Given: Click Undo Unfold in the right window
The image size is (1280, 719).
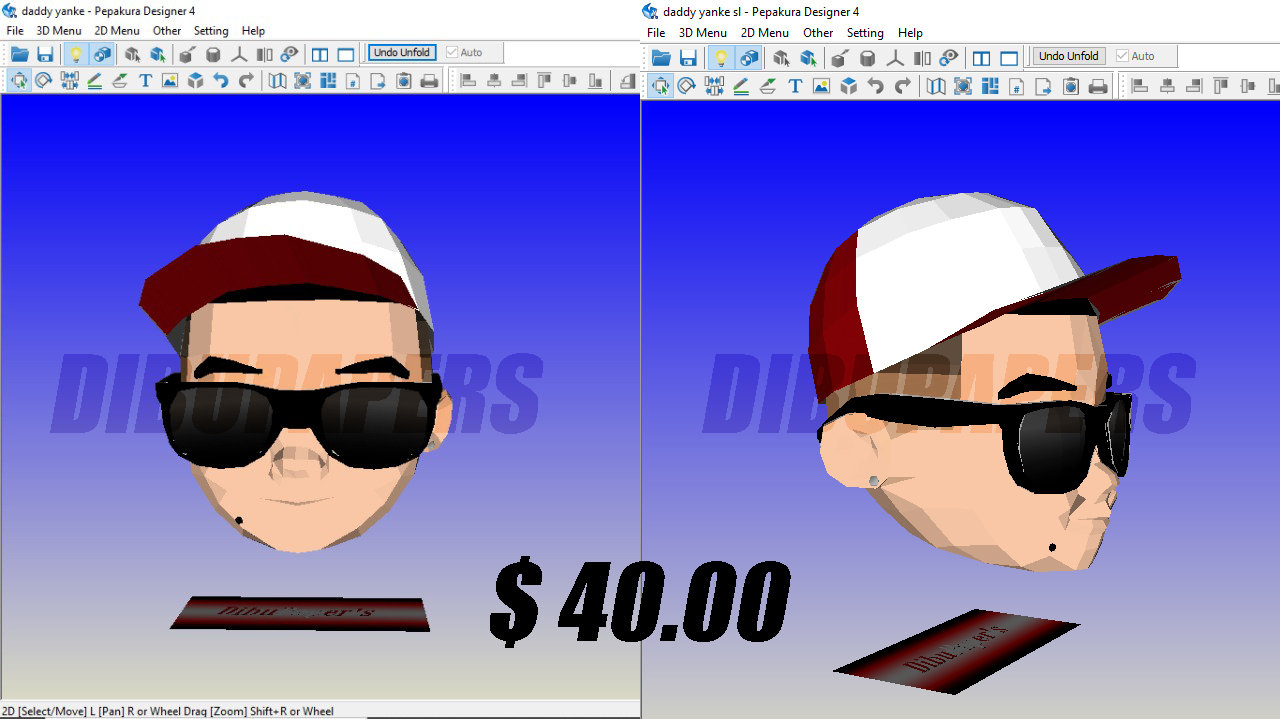Looking at the screenshot, I should pyautogui.click(x=1069, y=56).
